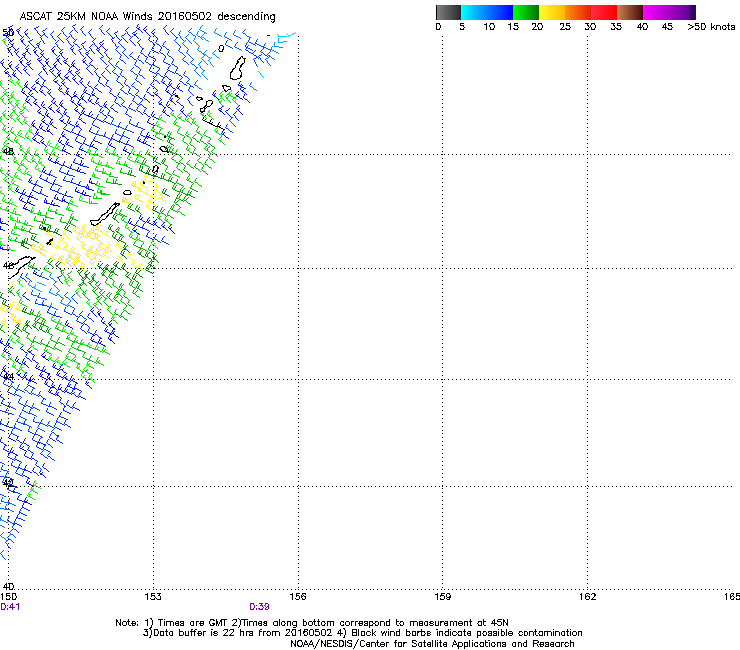Click the note 'Data buffer is 22 hrs from 20160502'

(x=242, y=633)
